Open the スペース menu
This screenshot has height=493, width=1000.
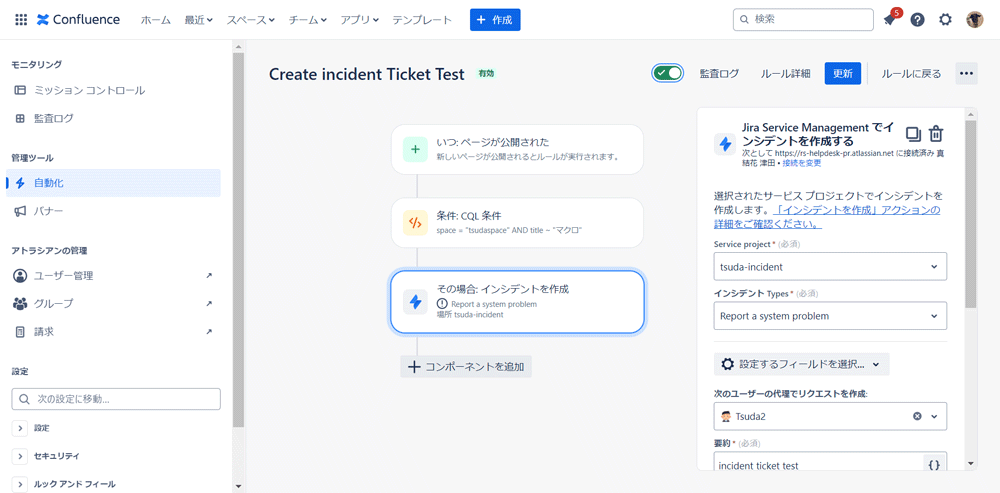pos(251,20)
